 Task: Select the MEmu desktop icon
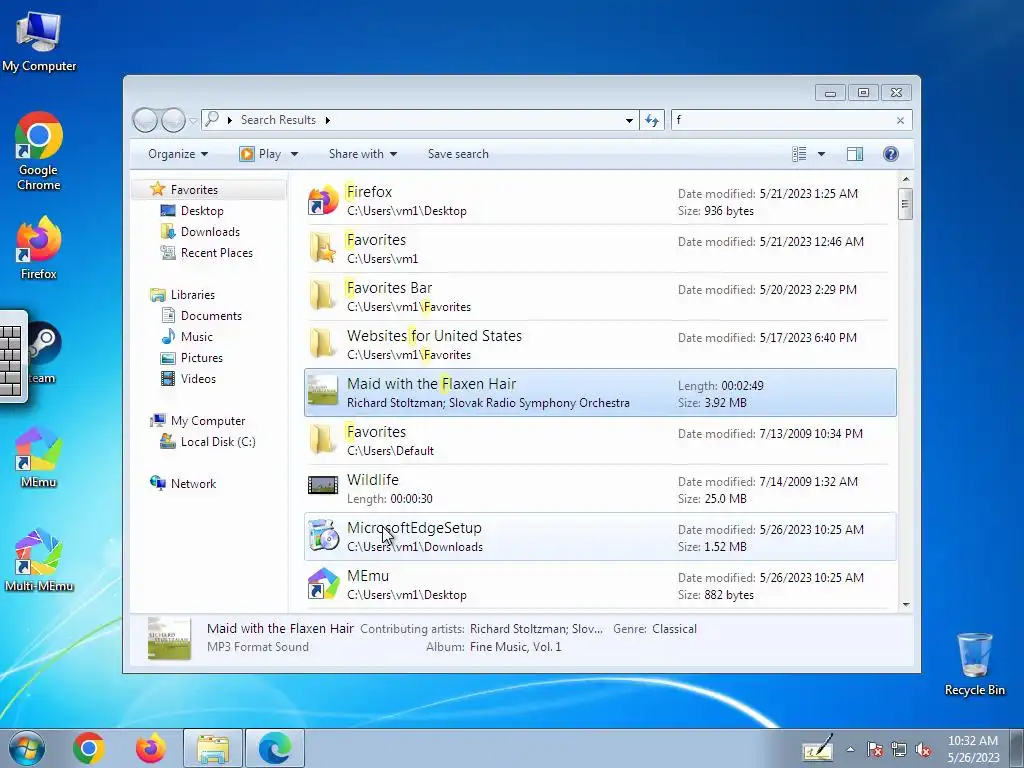tap(39, 457)
